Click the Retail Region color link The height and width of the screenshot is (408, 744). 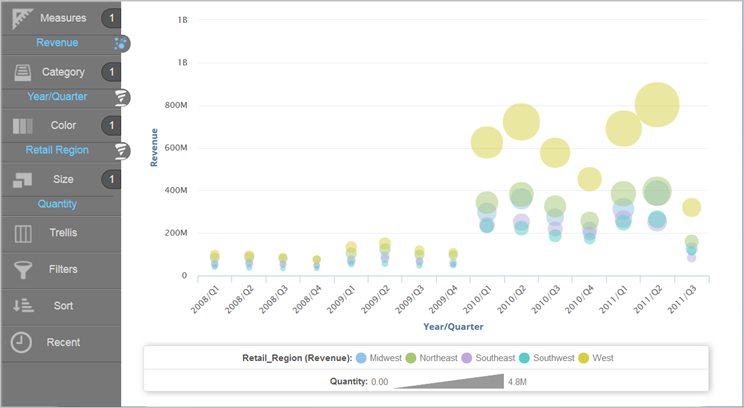57,151
